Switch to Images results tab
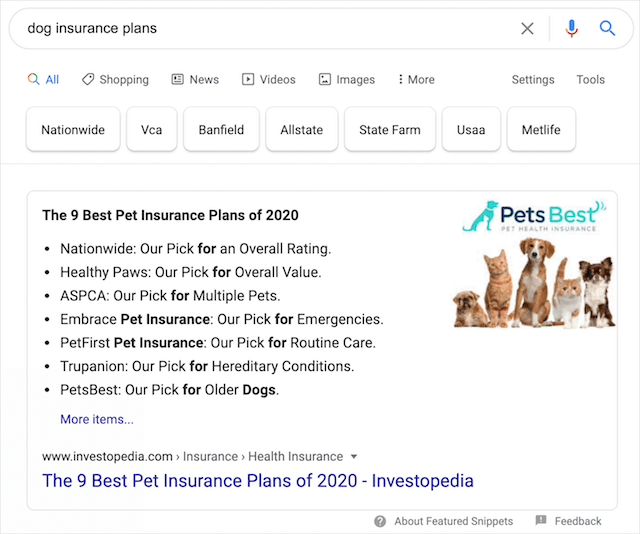The image size is (640, 534). (346, 79)
